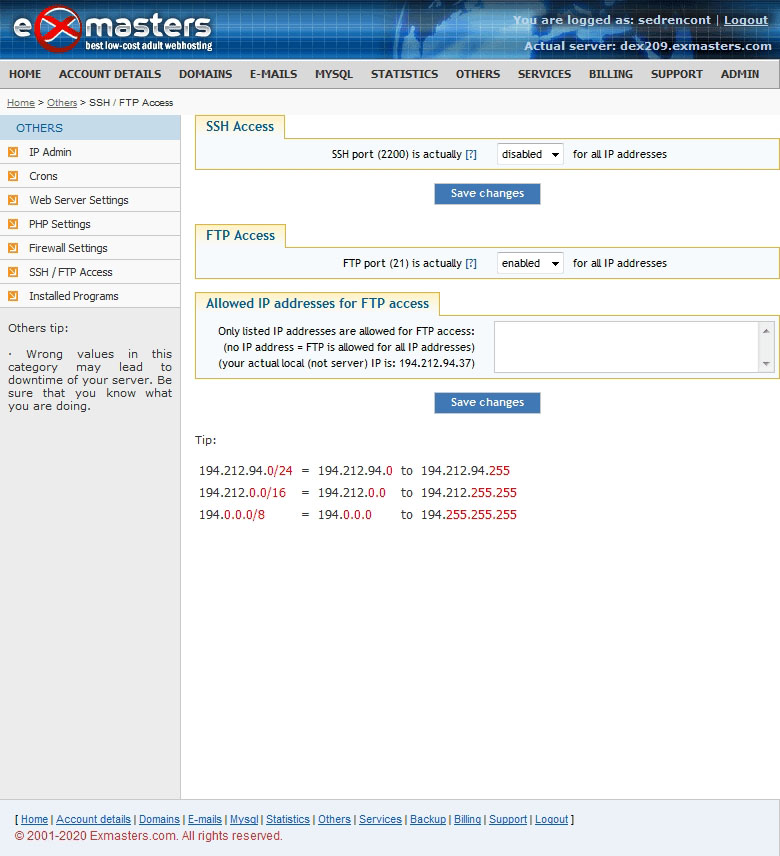Open the SSH port help [?] link
This screenshot has width=780, height=856.
coord(471,155)
